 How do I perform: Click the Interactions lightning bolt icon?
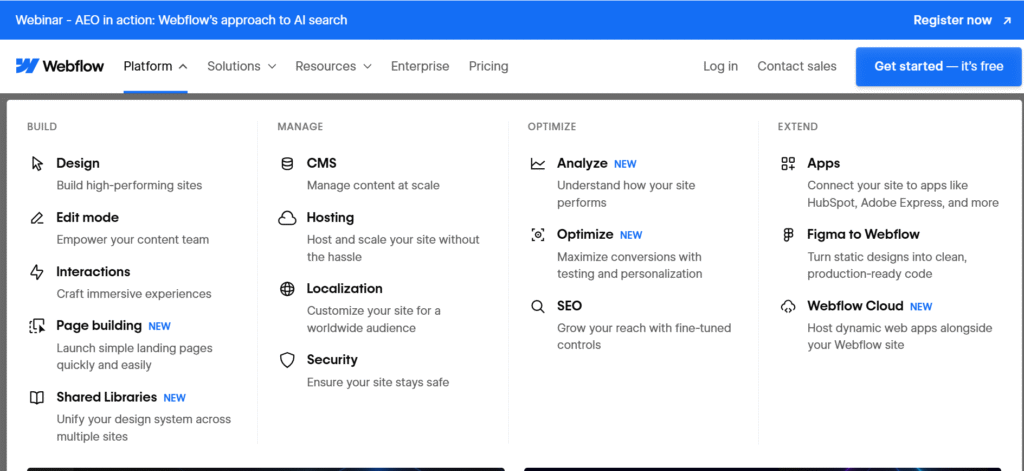[37, 272]
